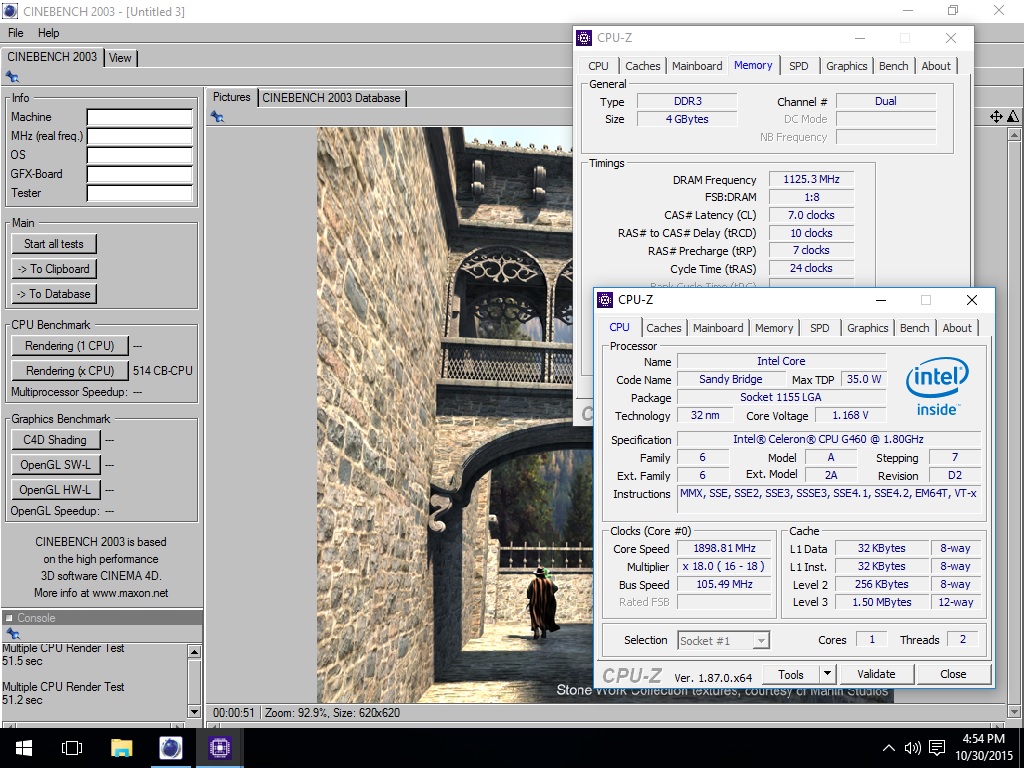Click the Tester input field
This screenshot has width=1024, height=768.
[140, 193]
